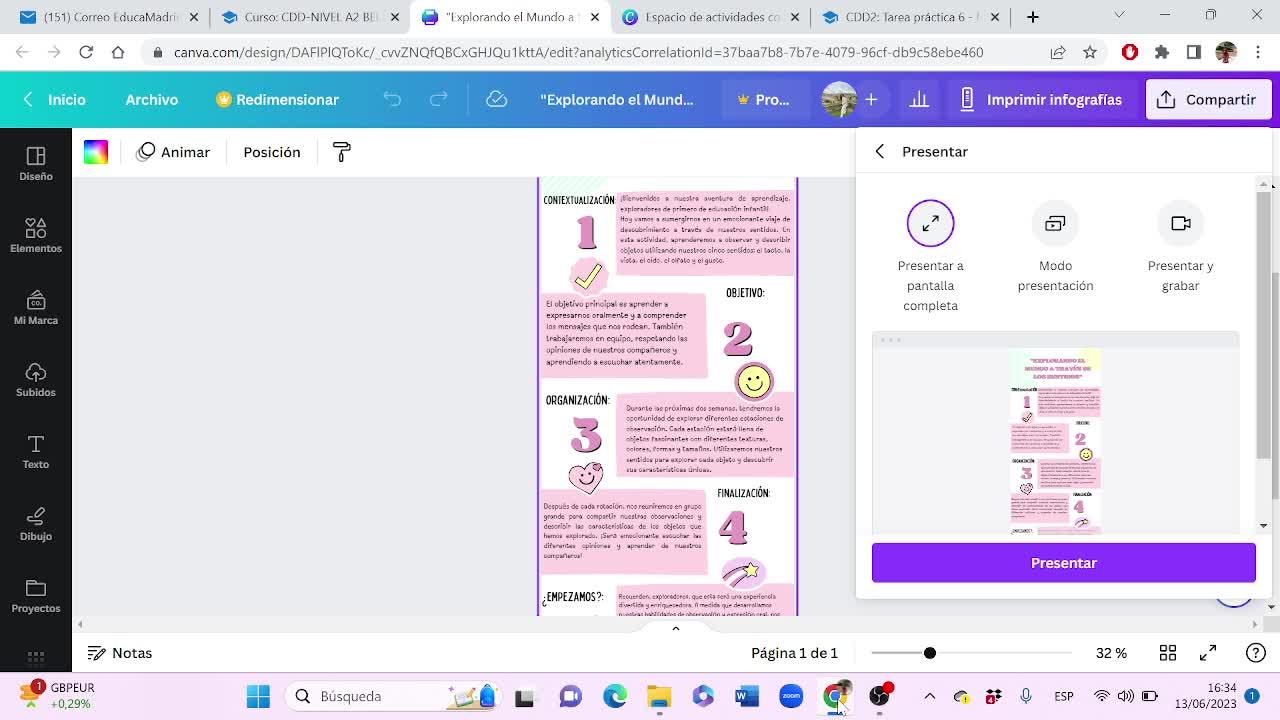Click the 'ORGANIZACIÓN:' heading text
This screenshot has height=720, width=1280.
(577, 400)
